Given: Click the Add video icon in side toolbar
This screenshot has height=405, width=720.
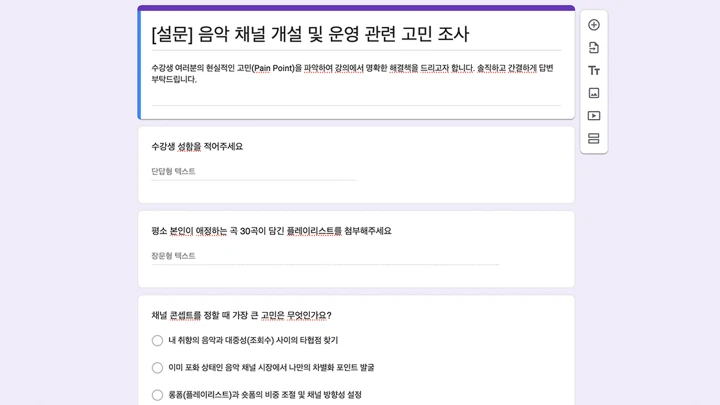Looking at the screenshot, I should tap(594, 116).
